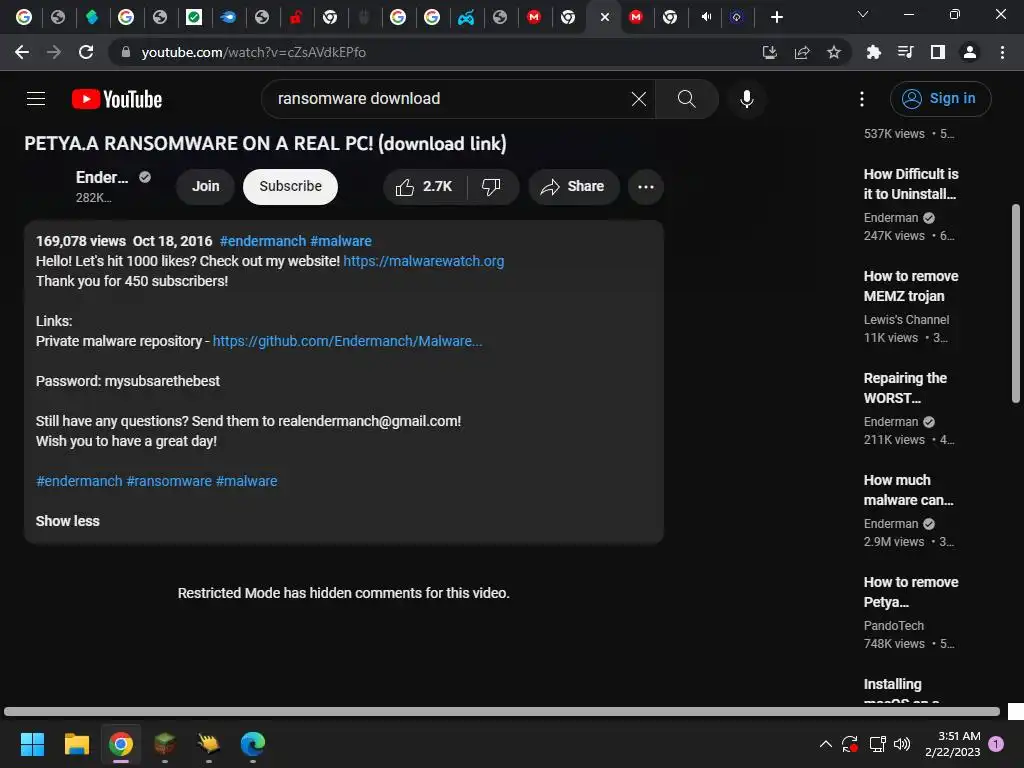Close the active YouTube tab
The image size is (1024, 768).
pyautogui.click(x=605, y=18)
